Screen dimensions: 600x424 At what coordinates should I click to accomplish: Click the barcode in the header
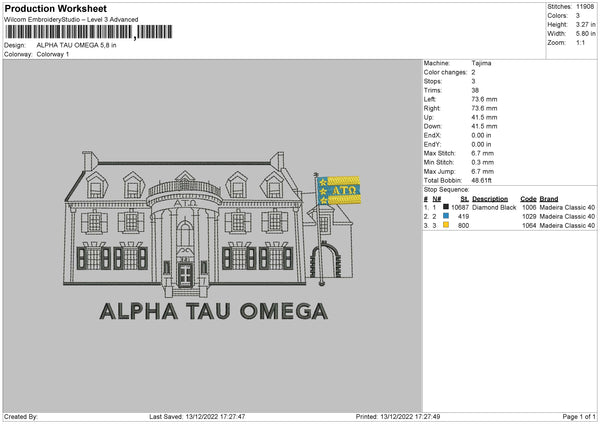88,32
